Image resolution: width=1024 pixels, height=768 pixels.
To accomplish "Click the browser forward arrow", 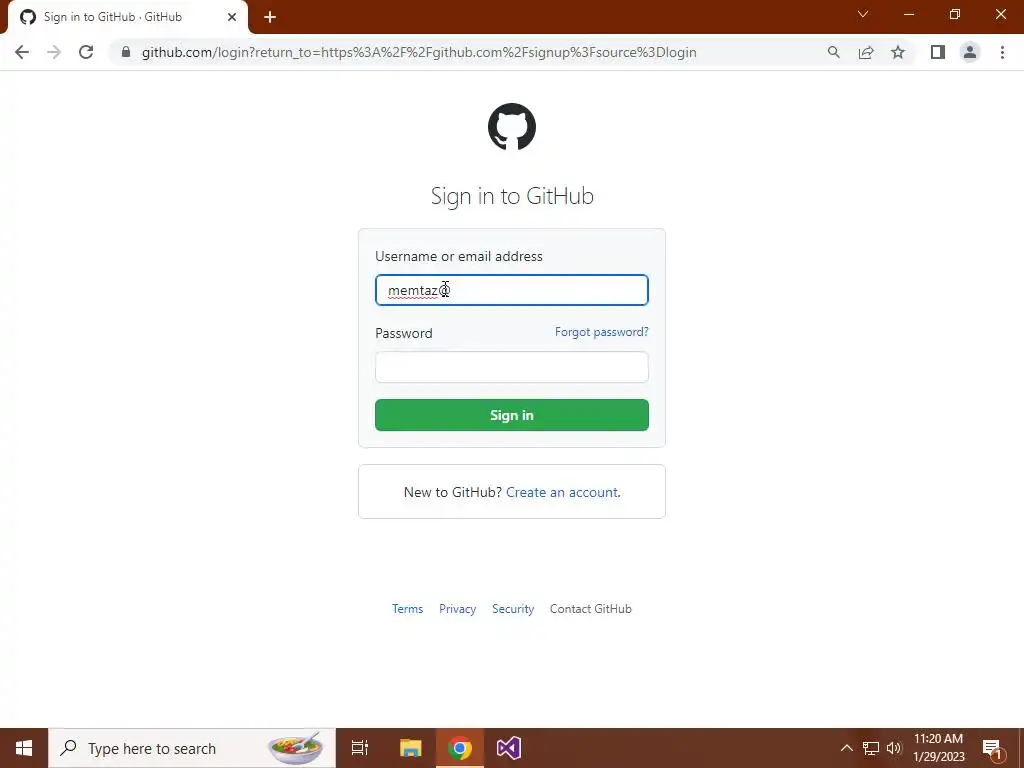I will tap(54, 52).
